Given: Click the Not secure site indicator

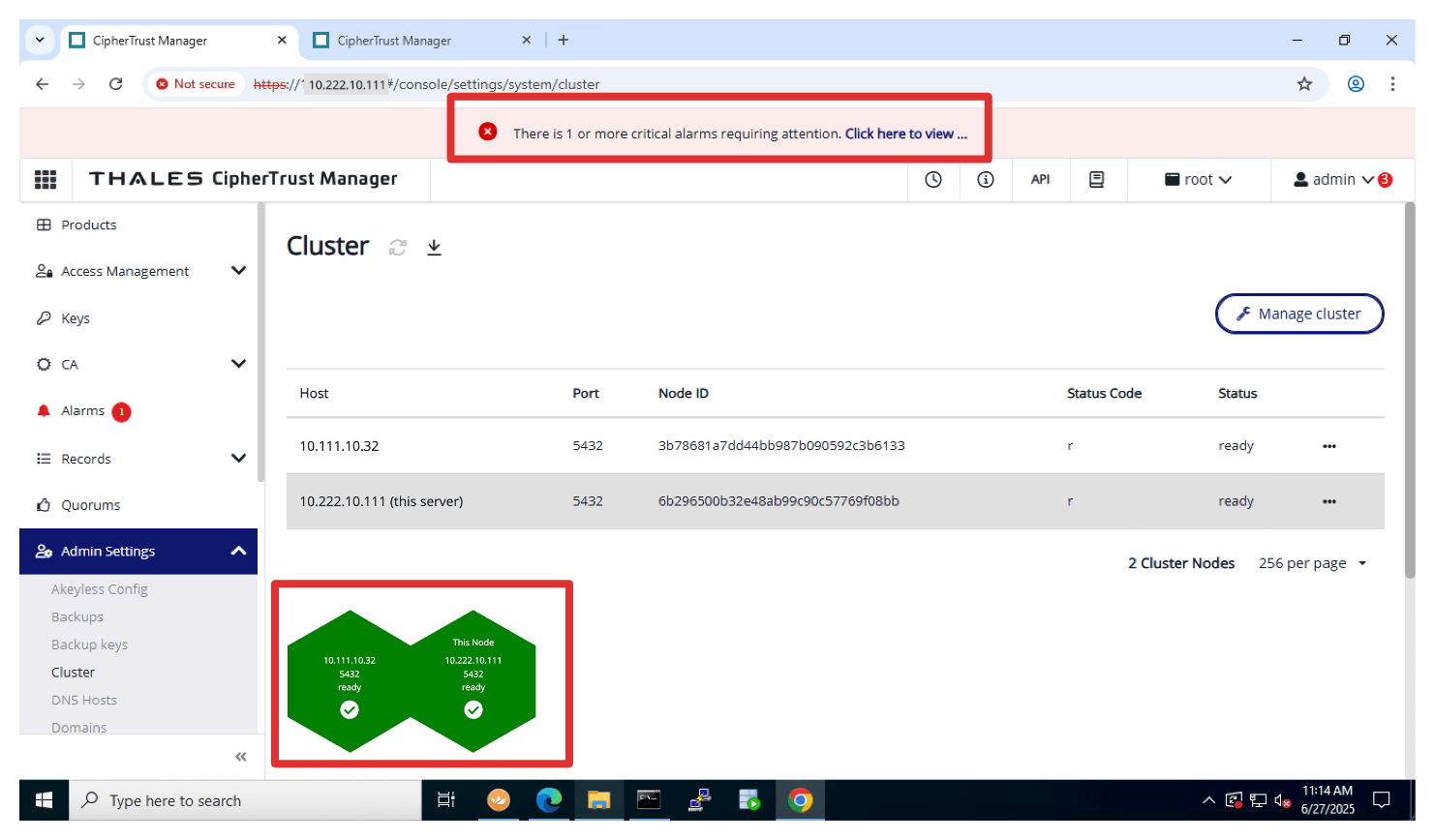Looking at the screenshot, I should (x=196, y=84).
